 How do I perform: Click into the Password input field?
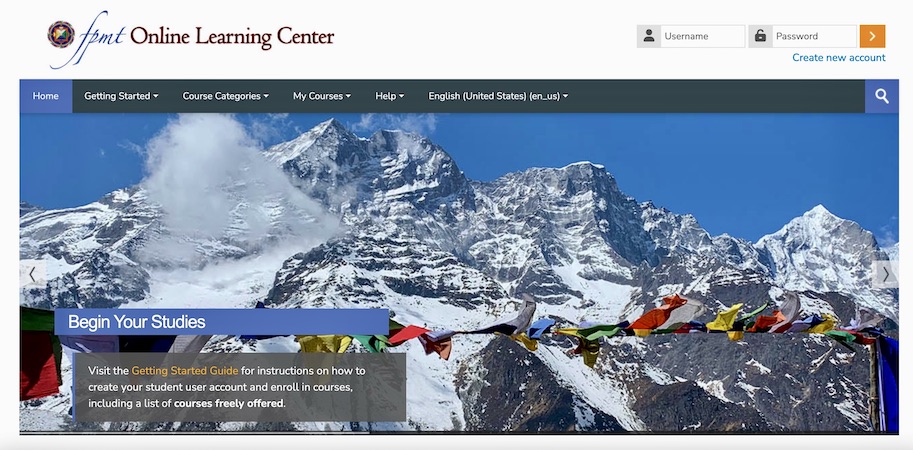(x=814, y=36)
